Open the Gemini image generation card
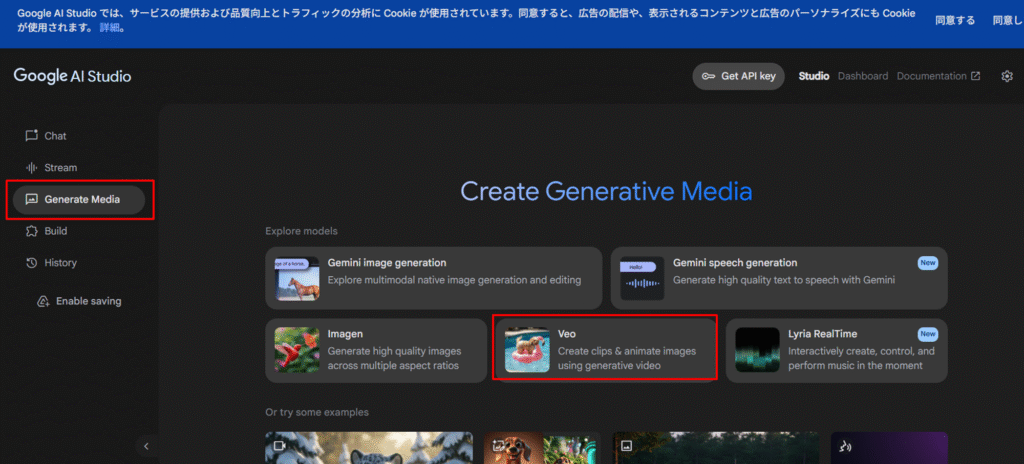This screenshot has height=464, width=1024. tap(434, 278)
